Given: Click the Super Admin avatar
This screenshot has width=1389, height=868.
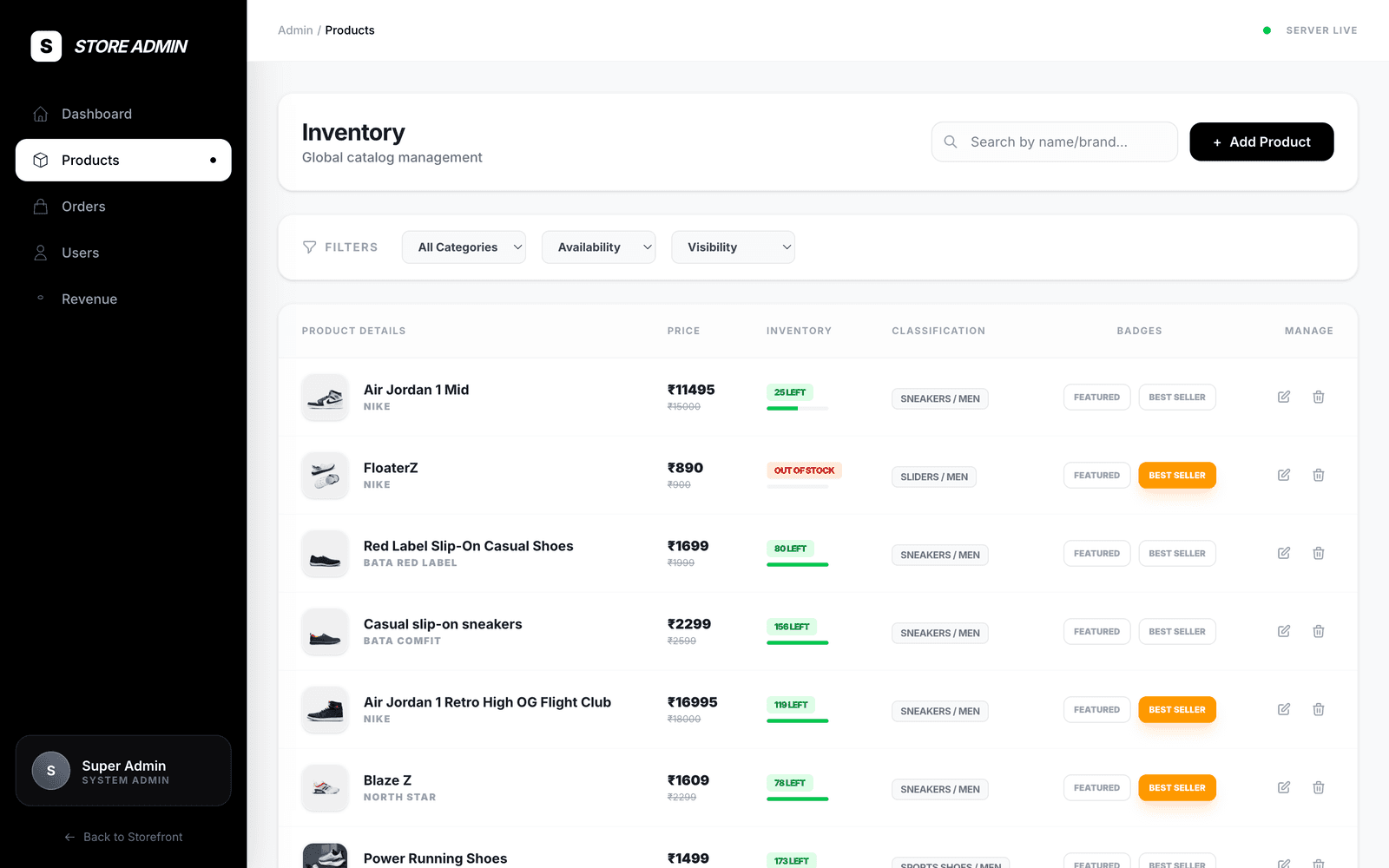Looking at the screenshot, I should 51,771.
